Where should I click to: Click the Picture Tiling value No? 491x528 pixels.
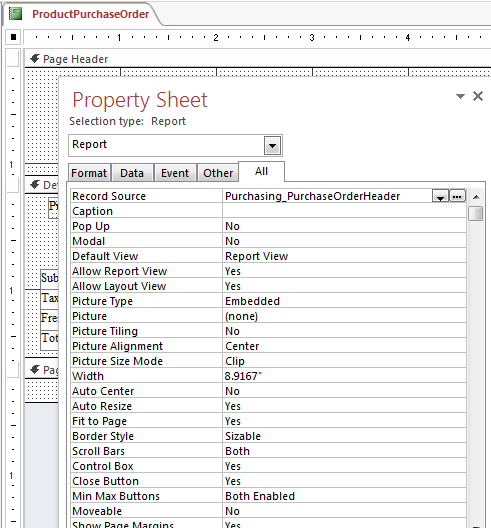coord(232,331)
